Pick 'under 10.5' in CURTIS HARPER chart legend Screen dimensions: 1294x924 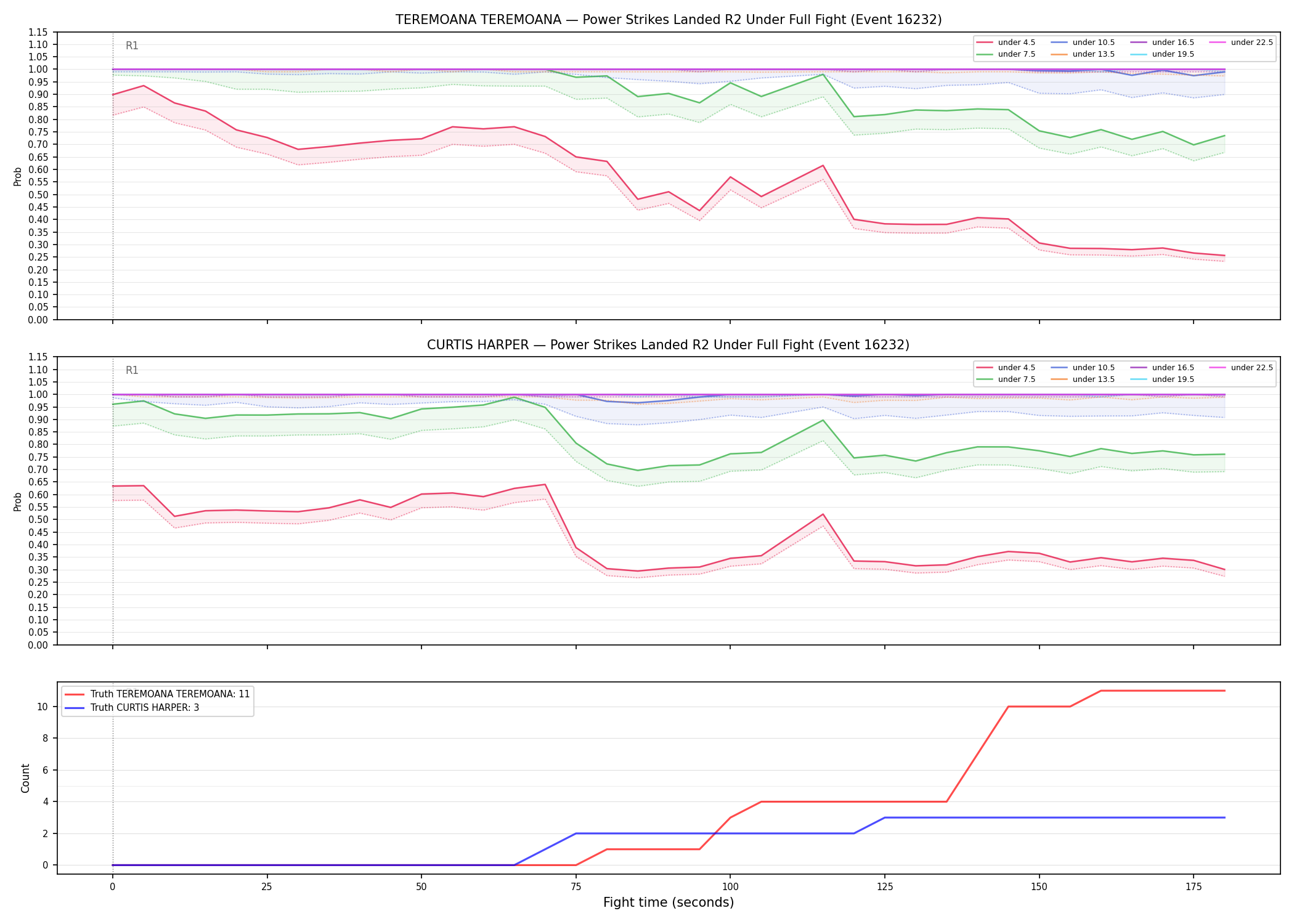pyautogui.click(x=1083, y=368)
